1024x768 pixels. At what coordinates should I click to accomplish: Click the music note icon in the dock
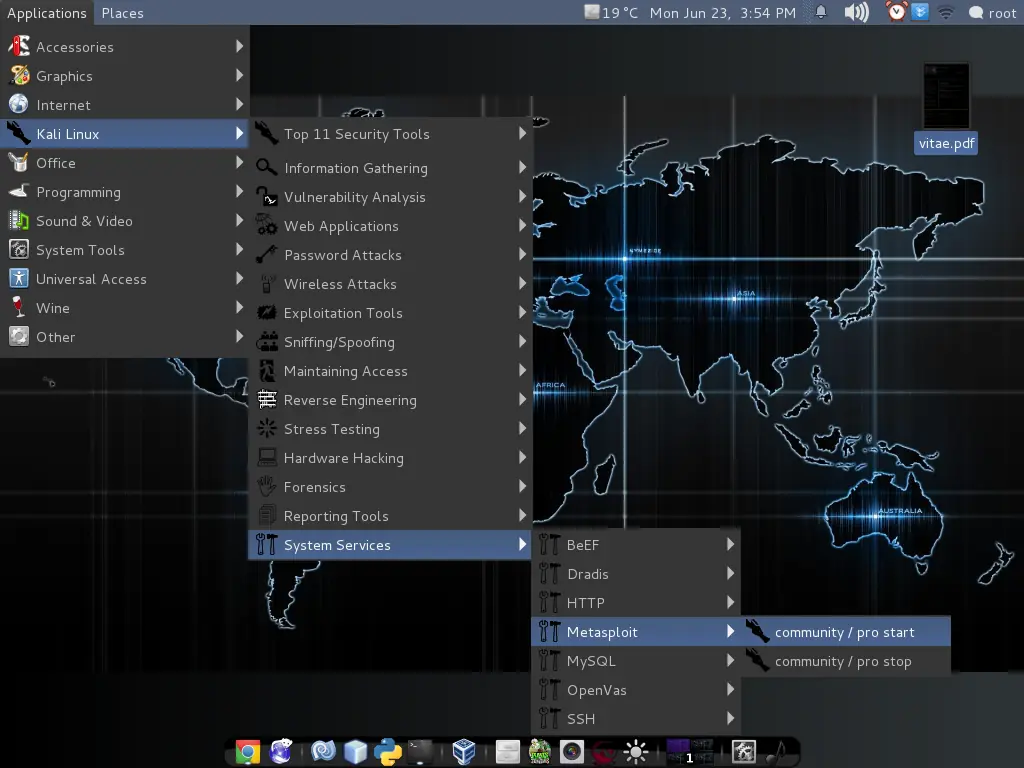(776, 752)
